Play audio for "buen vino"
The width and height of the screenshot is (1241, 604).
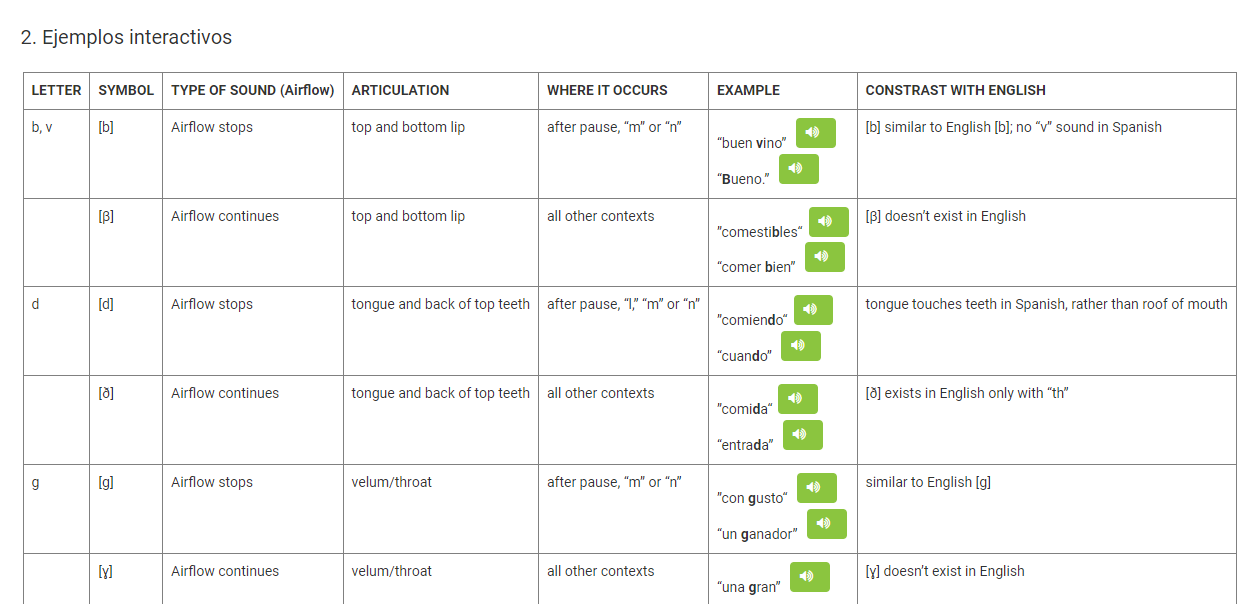pyautogui.click(x=815, y=133)
